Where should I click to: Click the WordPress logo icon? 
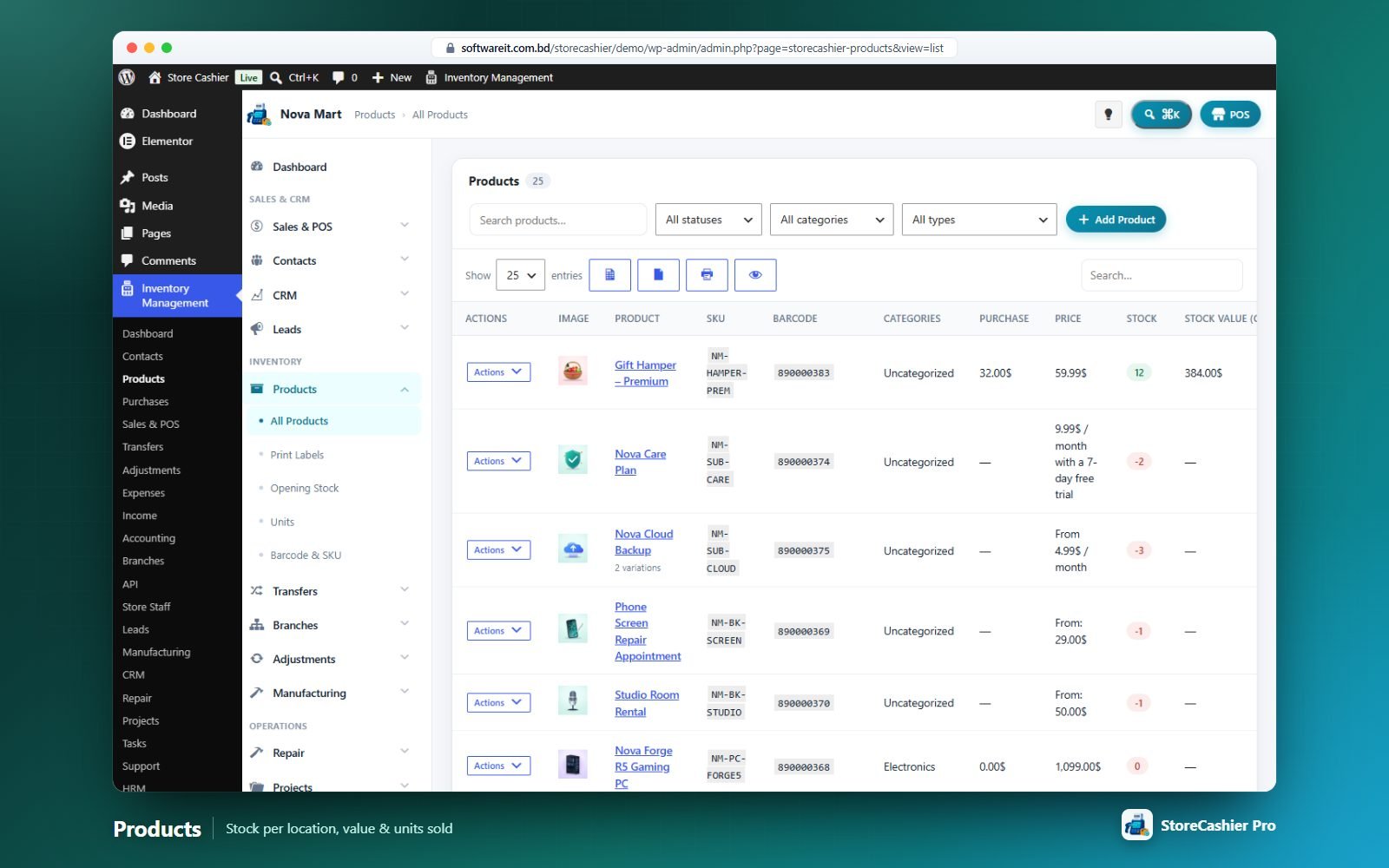point(127,77)
